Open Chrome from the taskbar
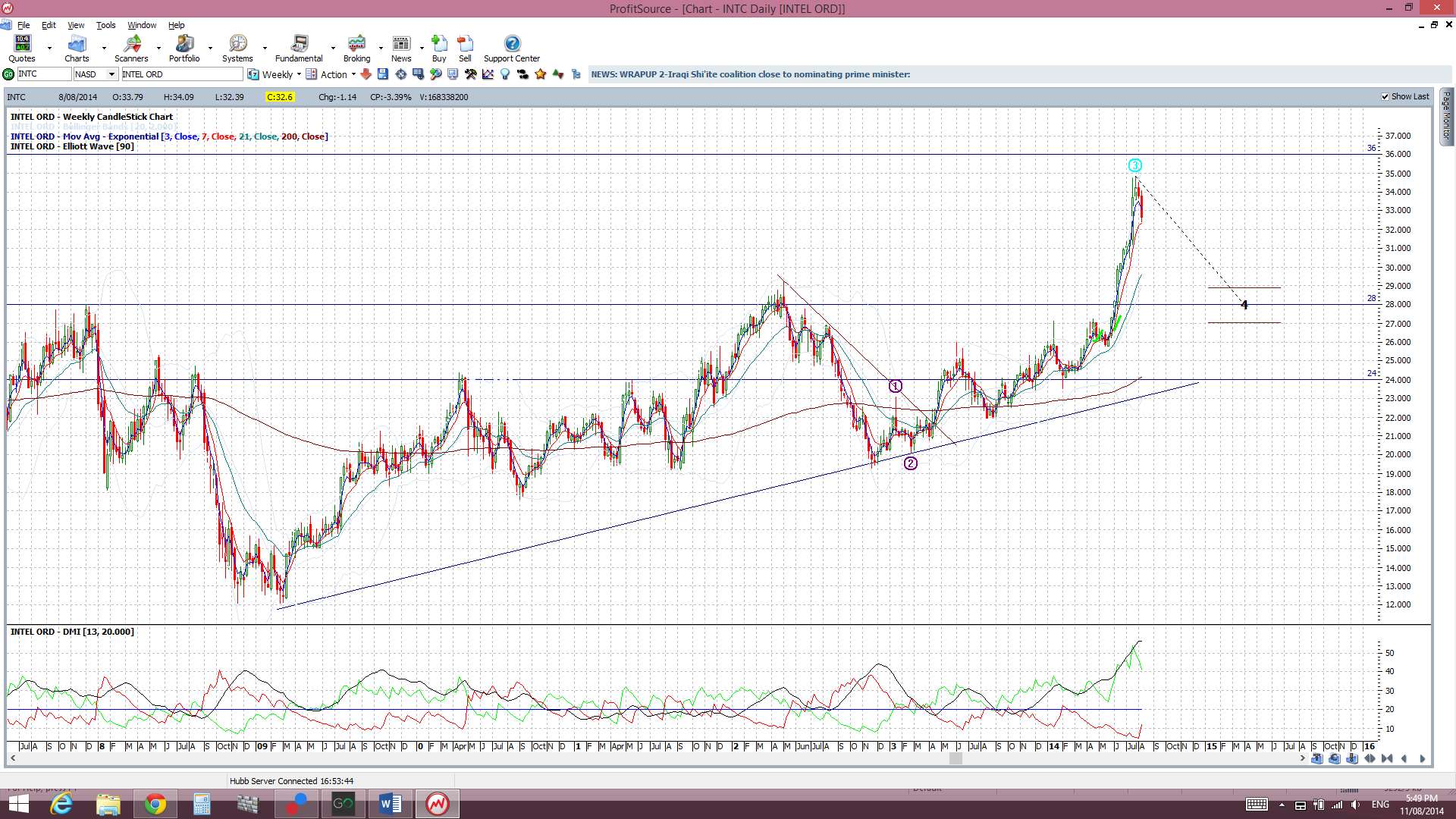Screen dimensions: 1456x819 coord(155,804)
